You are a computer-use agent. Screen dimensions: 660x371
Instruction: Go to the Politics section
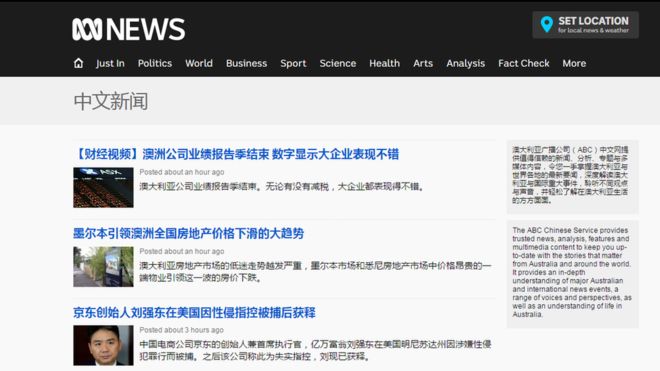(155, 63)
